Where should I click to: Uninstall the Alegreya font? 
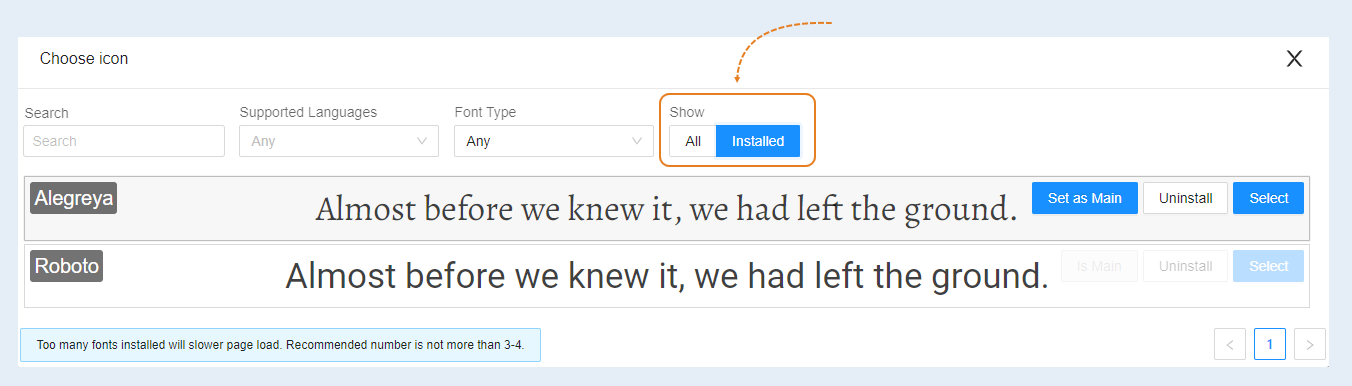1185,198
